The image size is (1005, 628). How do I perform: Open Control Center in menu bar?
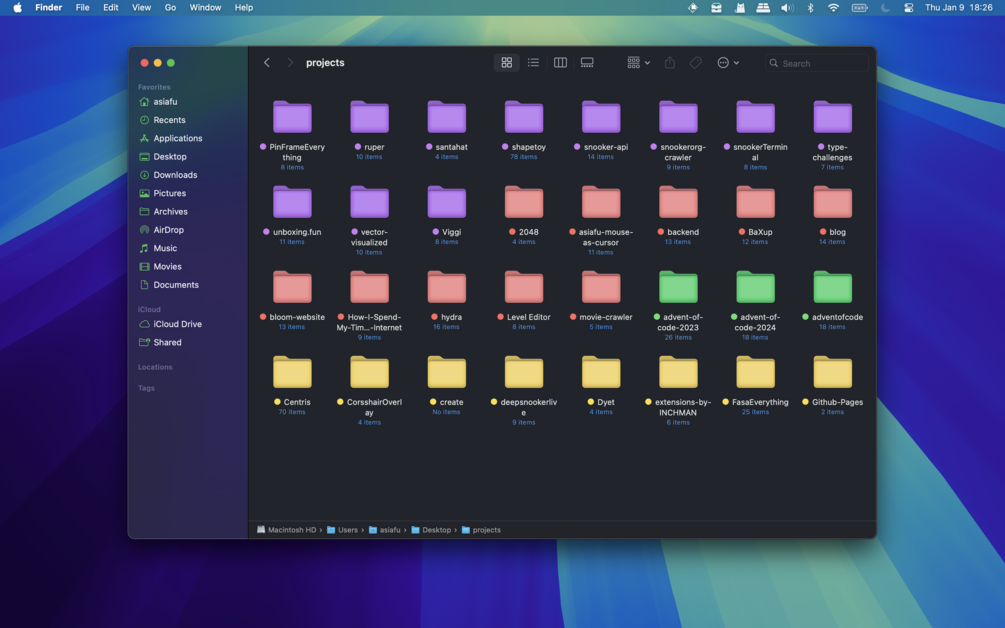[908, 8]
